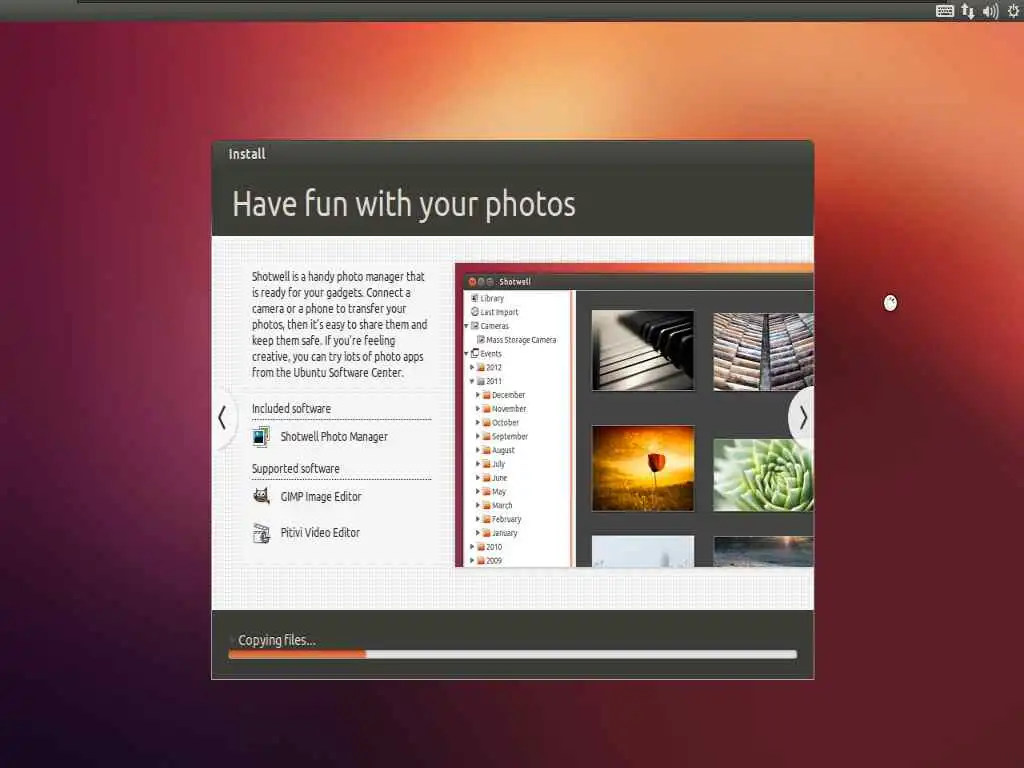Expand the November folder

pos(477,408)
